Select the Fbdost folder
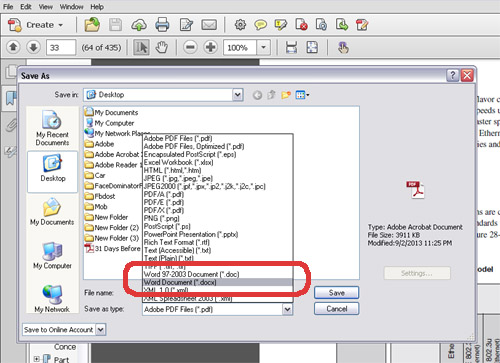 tap(100, 196)
